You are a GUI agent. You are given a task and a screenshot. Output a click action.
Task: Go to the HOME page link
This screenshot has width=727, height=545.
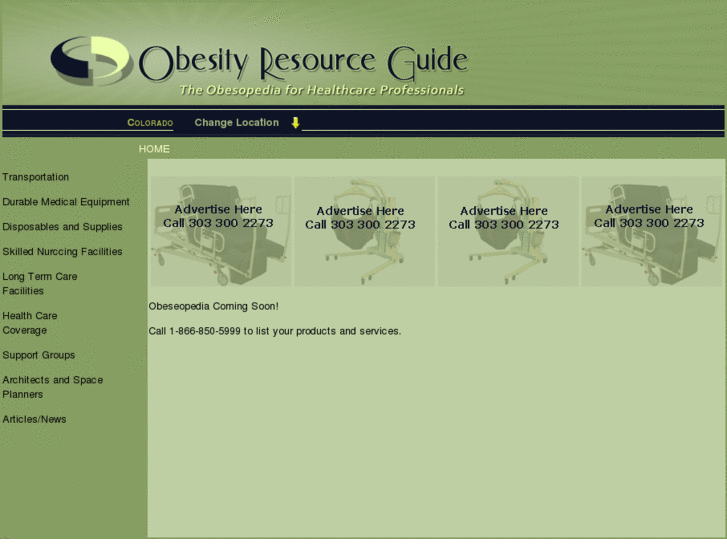click(x=154, y=149)
